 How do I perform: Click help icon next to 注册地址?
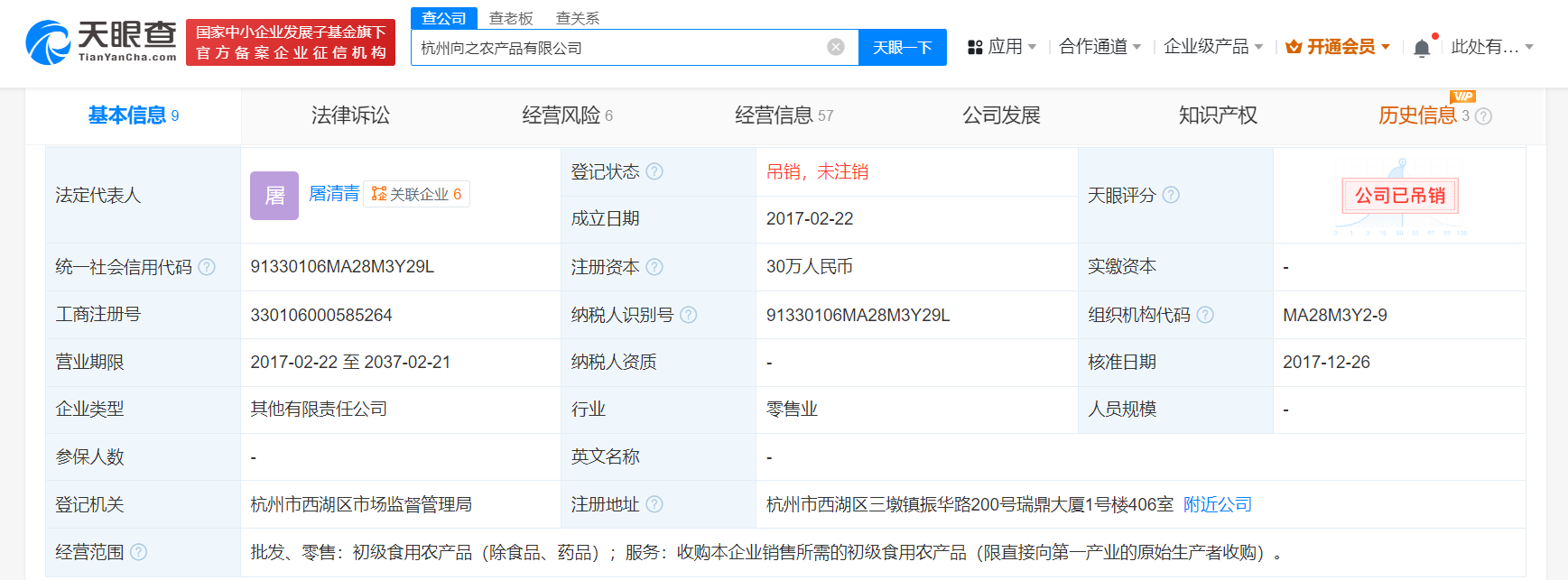click(x=654, y=504)
